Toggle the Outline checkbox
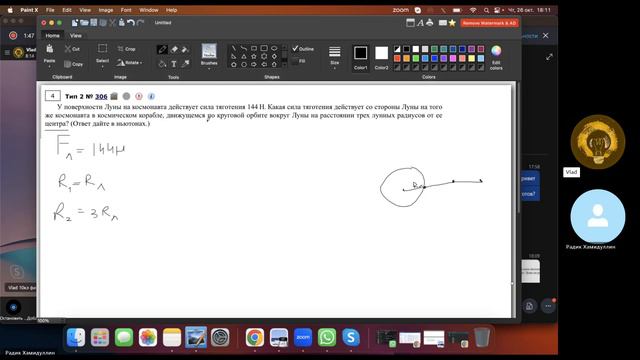This screenshot has width=640, height=360. 295,49
